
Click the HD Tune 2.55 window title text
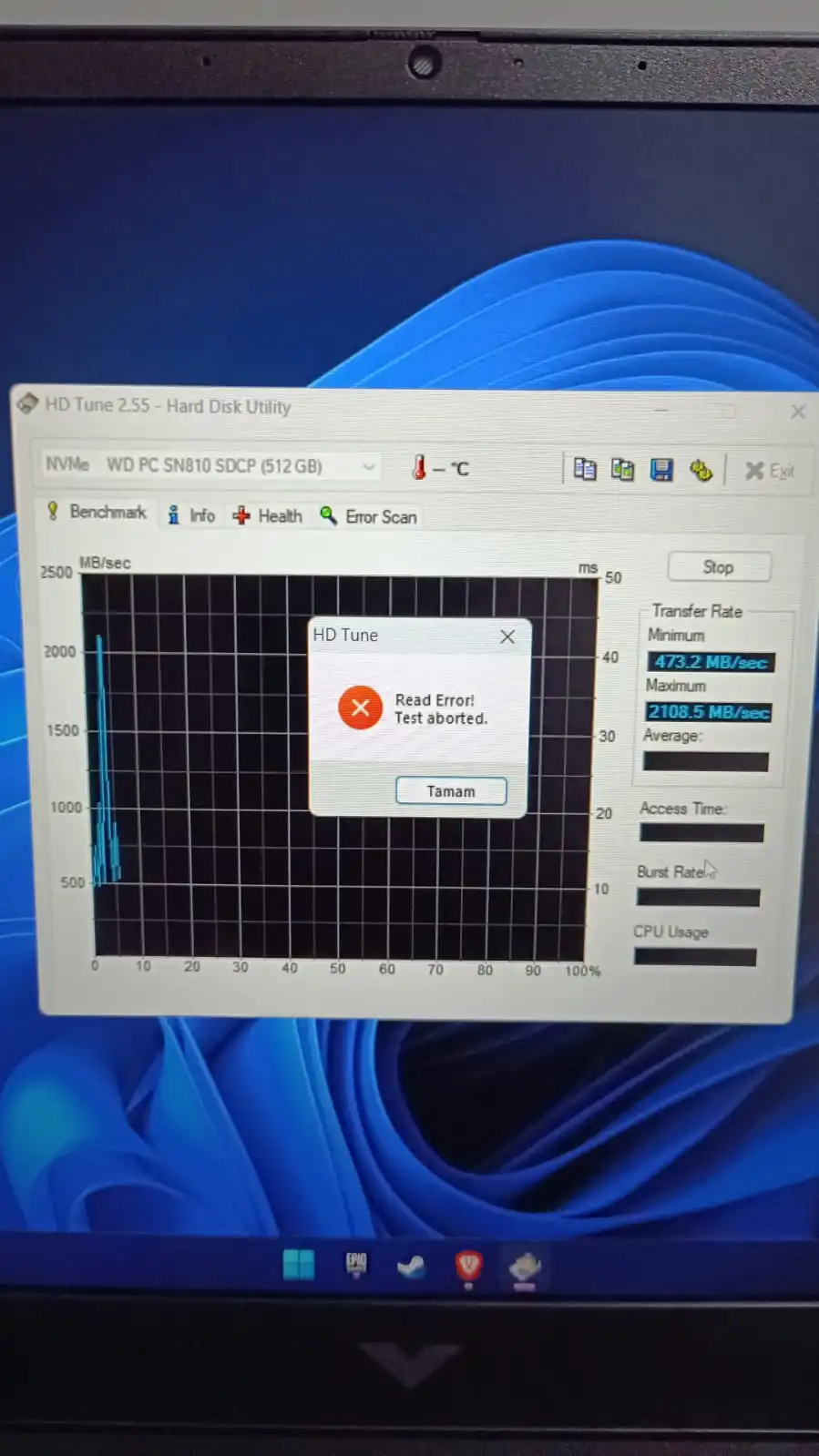tap(168, 406)
